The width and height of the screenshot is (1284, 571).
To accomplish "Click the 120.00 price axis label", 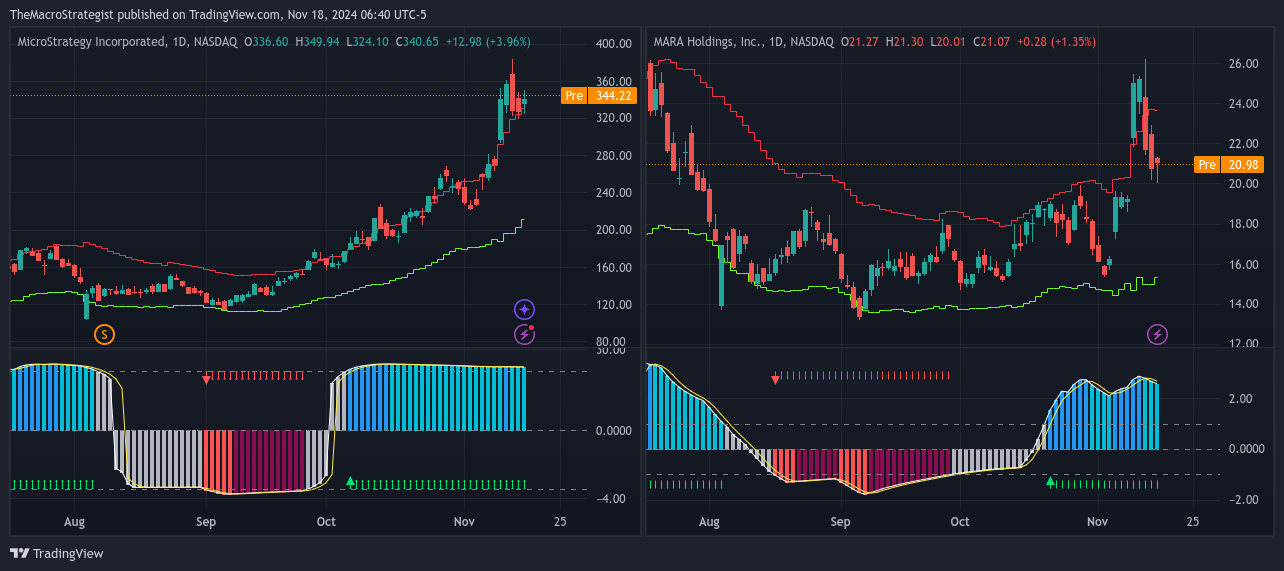I will point(613,305).
